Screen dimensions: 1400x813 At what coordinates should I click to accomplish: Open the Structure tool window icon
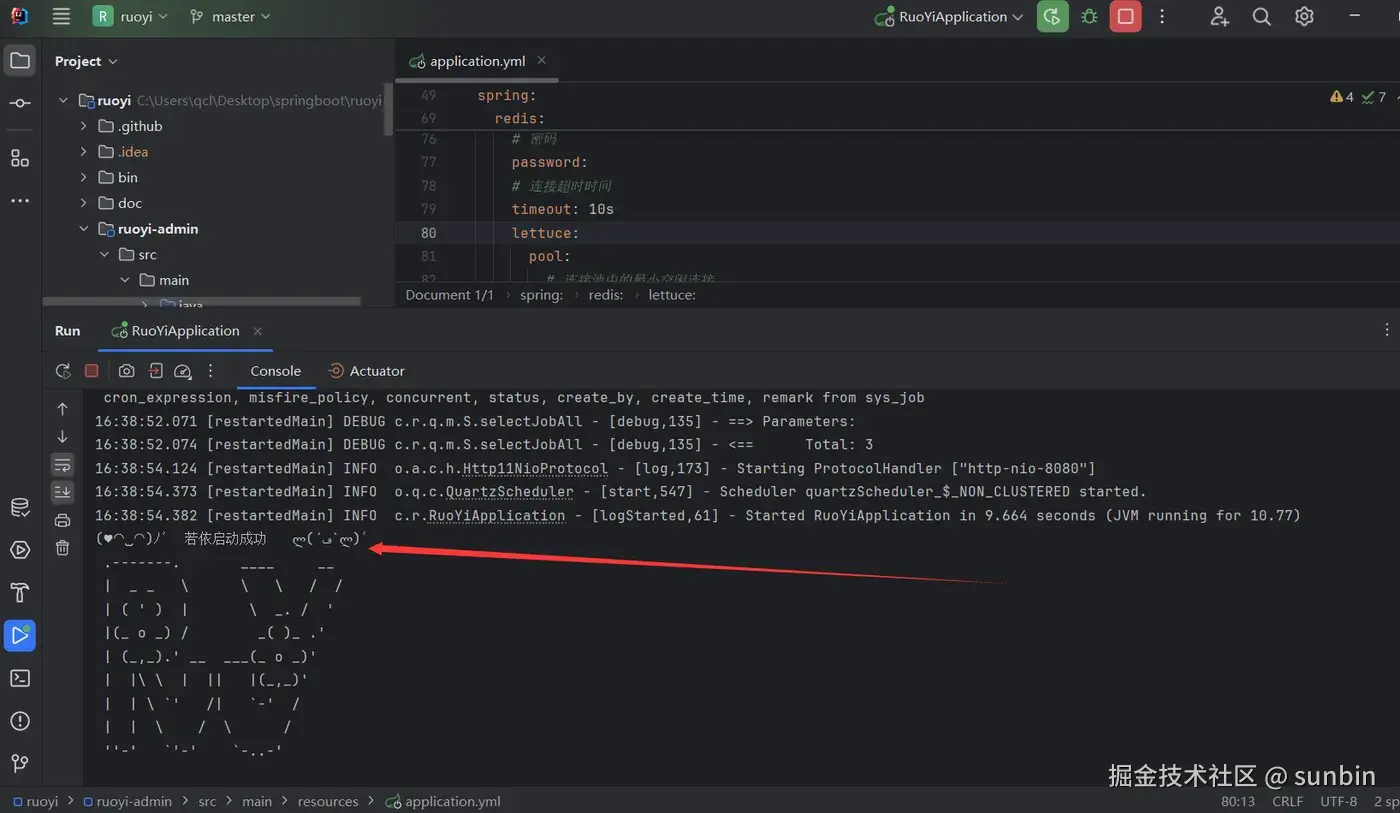20,158
